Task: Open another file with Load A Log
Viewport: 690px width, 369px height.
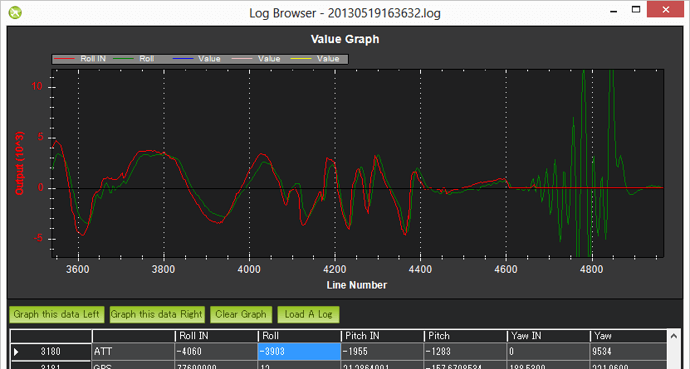Action: pyautogui.click(x=308, y=314)
